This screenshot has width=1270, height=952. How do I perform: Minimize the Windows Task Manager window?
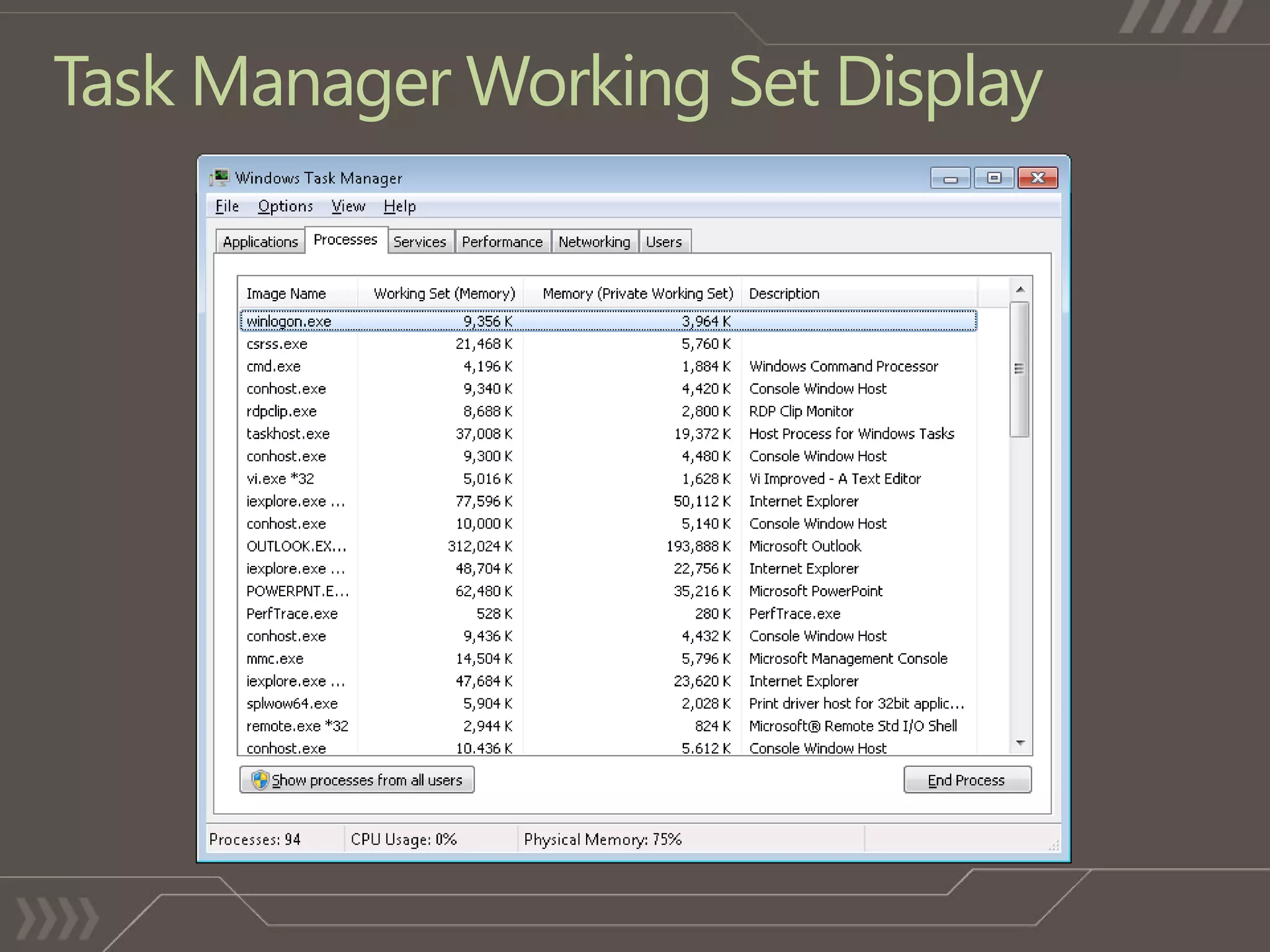click(x=950, y=178)
